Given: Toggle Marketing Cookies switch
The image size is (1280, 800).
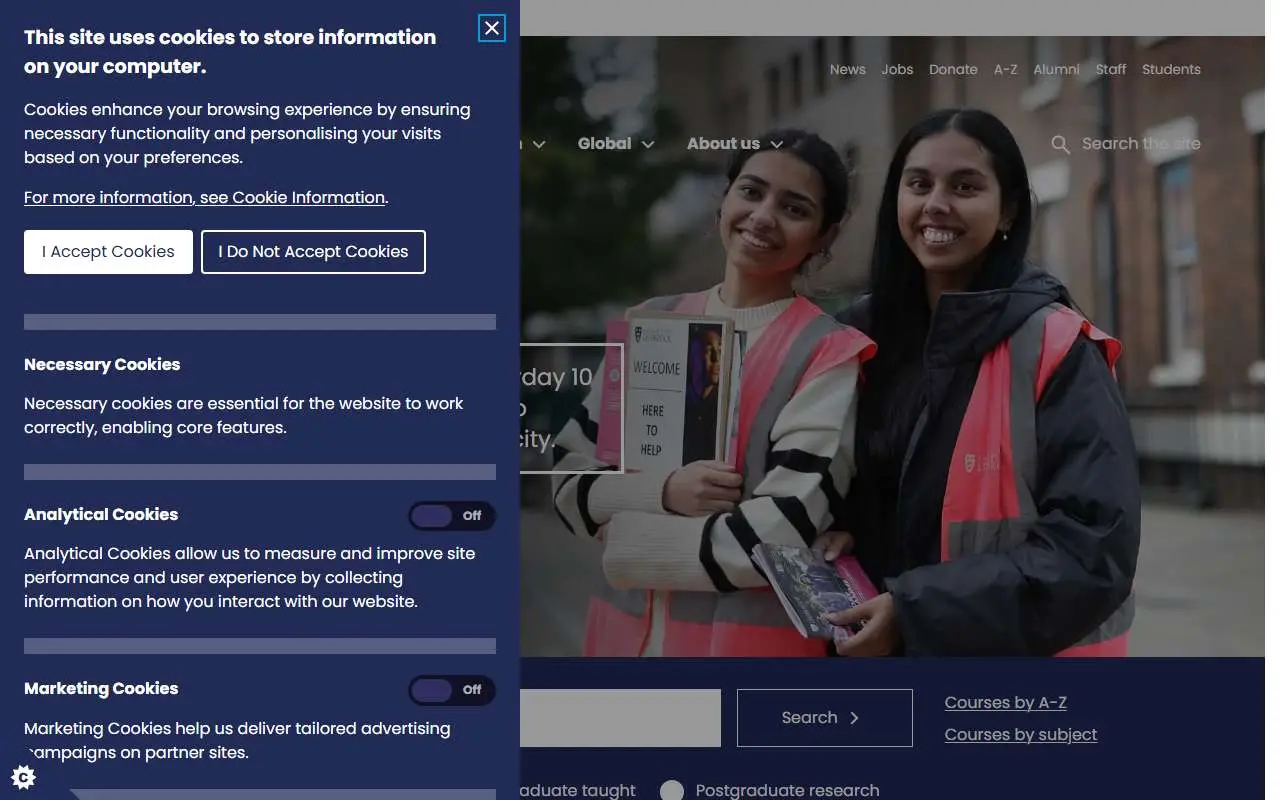Looking at the screenshot, I should point(452,690).
